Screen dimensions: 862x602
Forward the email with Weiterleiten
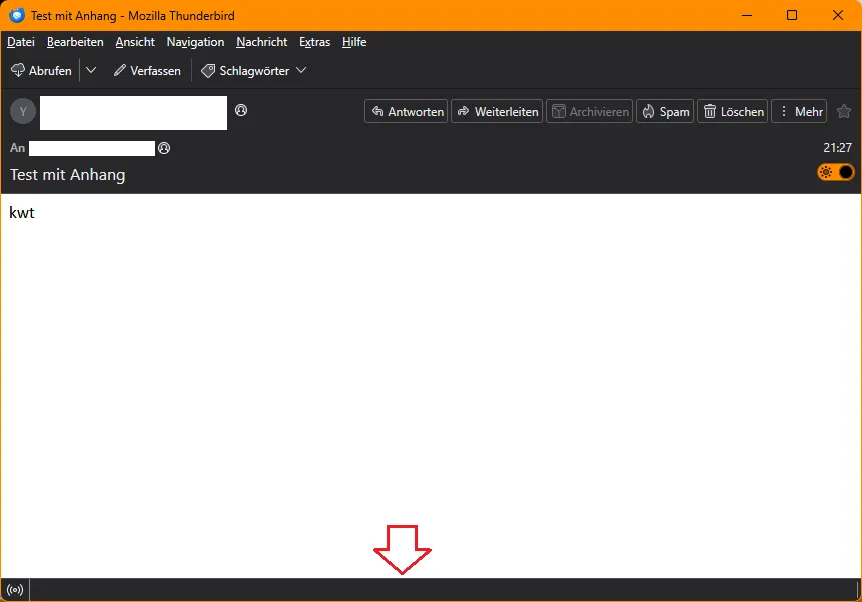[x=498, y=112]
